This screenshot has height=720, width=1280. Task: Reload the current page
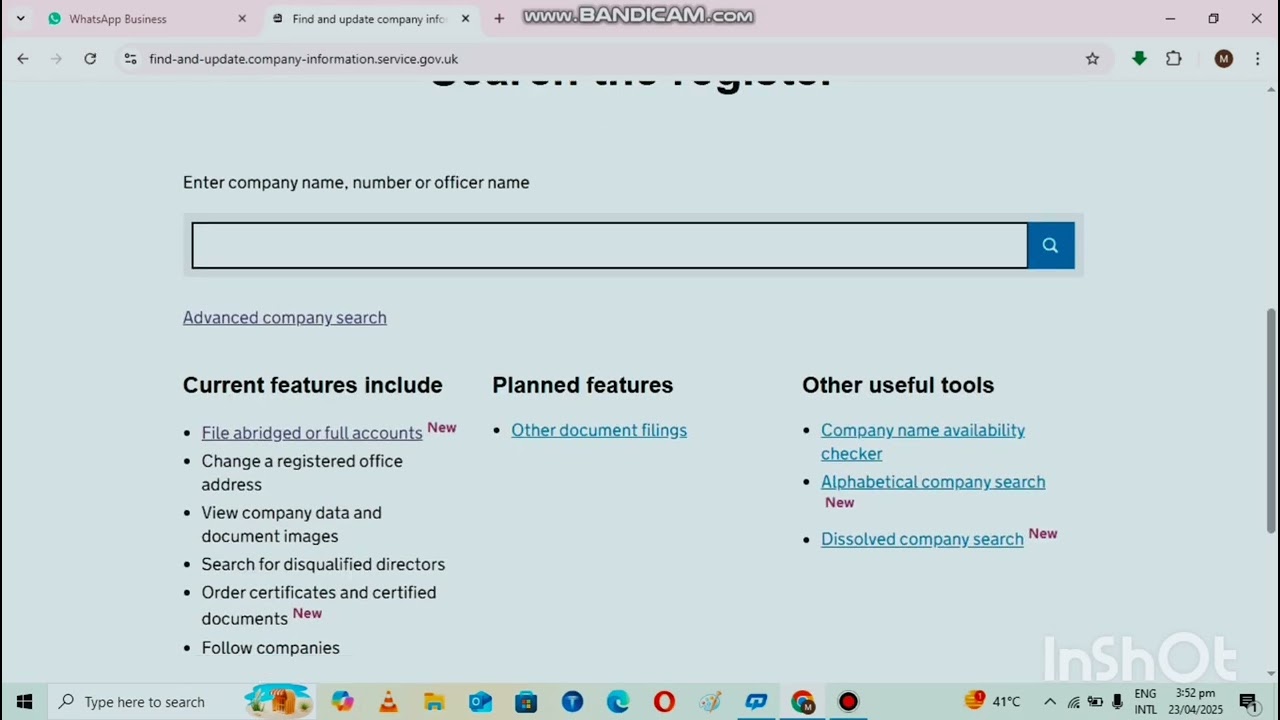pos(90,59)
